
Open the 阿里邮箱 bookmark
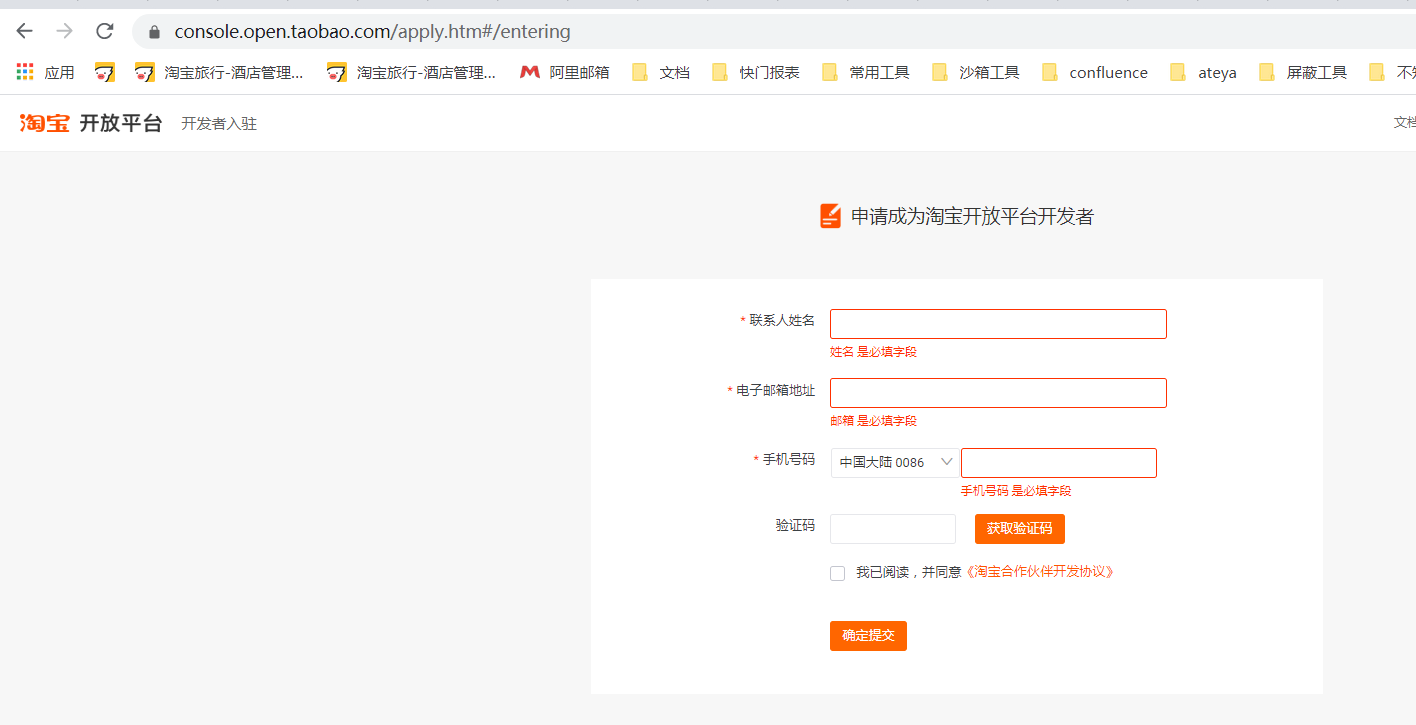[565, 72]
